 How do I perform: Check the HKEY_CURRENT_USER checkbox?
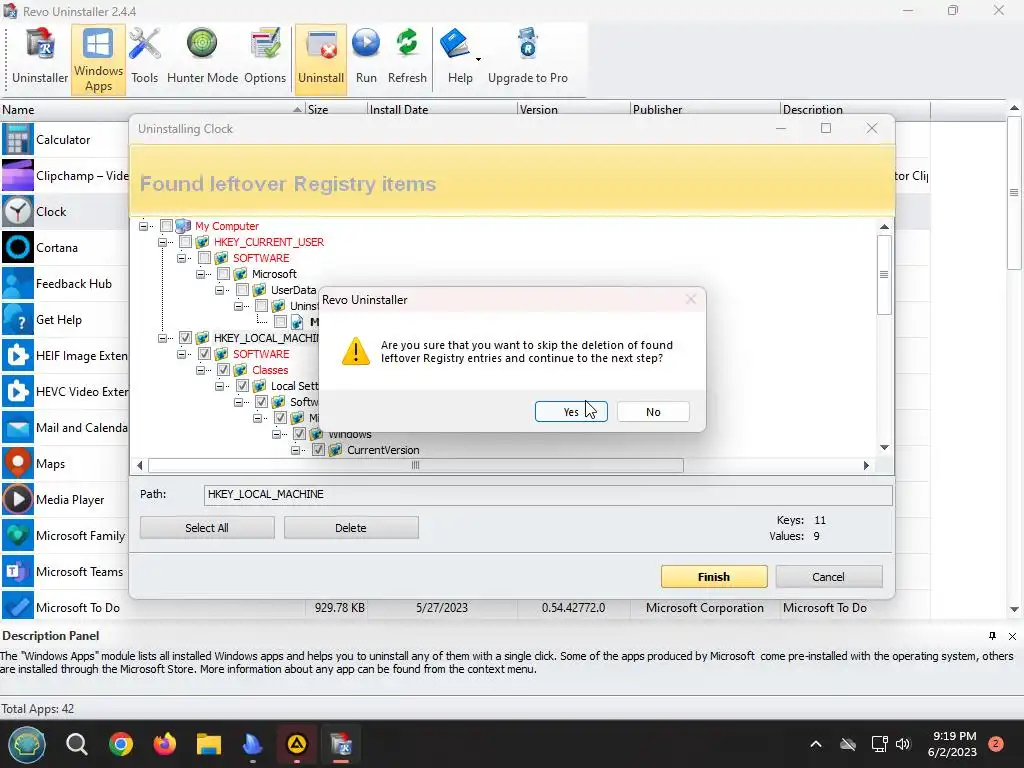pos(185,242)
